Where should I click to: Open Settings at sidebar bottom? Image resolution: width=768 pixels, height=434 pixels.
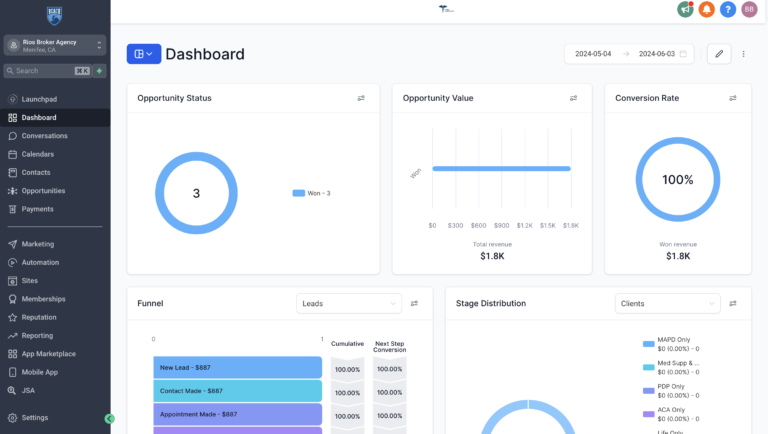tap(34, 417)
